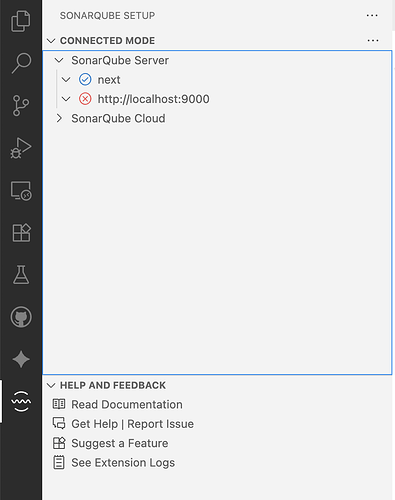Image resolution: width=395 pixels, height=500 pixels.
Task: Click the red error icon for localhost:9000
Action: [x=85, y=99]
